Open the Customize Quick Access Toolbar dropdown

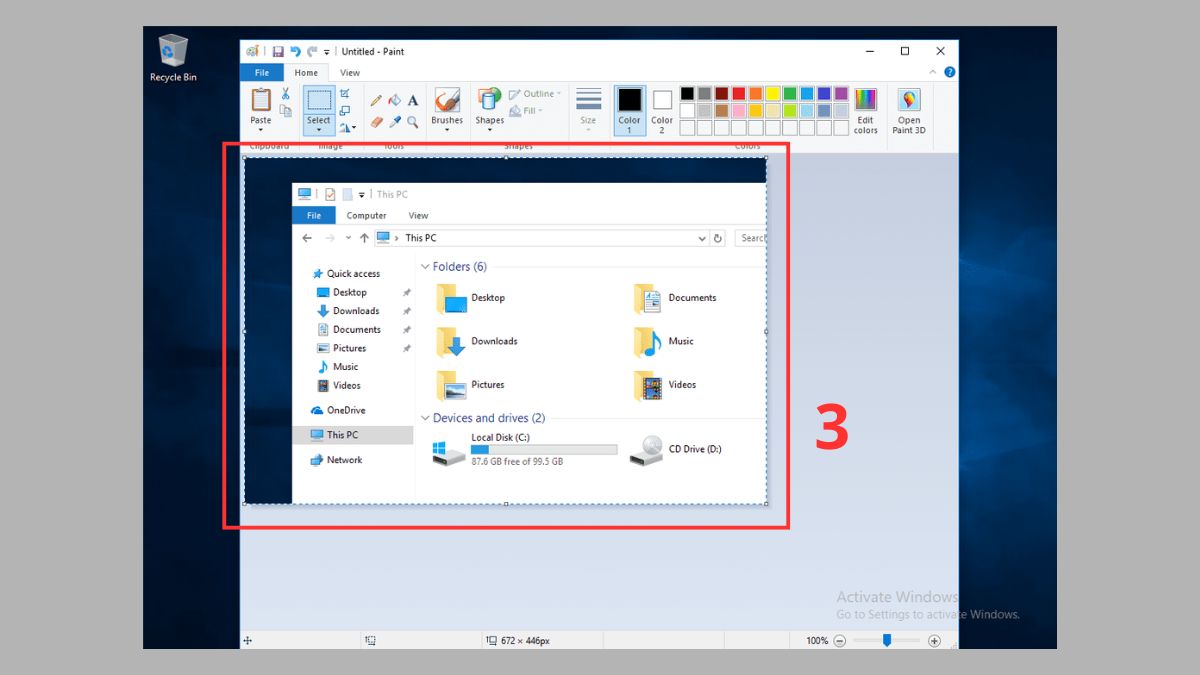coord(327,52)
